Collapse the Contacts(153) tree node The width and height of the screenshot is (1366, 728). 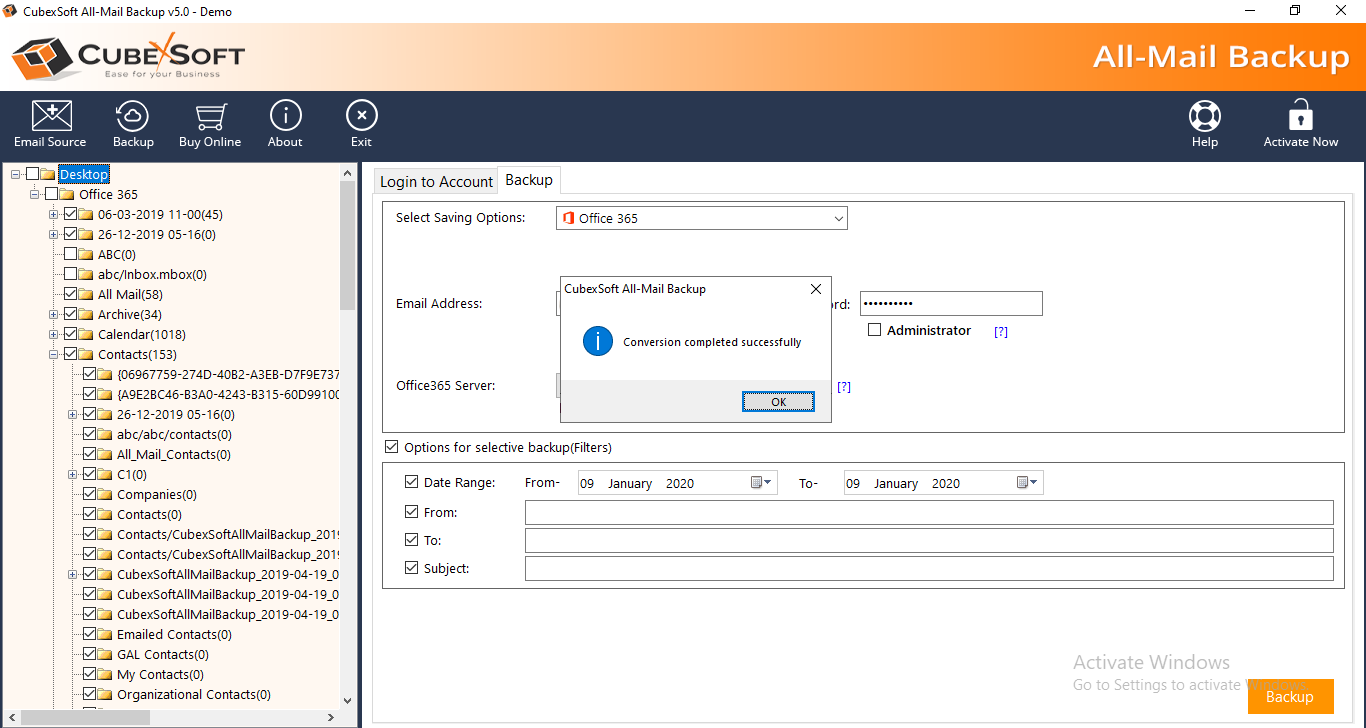[x=54, y=354]
